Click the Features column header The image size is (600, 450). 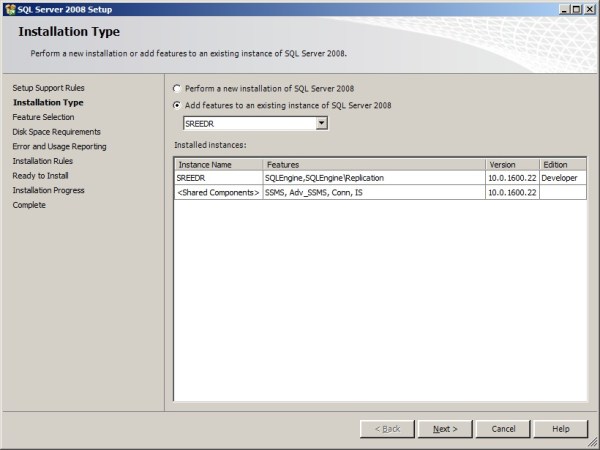coord(374,164)
